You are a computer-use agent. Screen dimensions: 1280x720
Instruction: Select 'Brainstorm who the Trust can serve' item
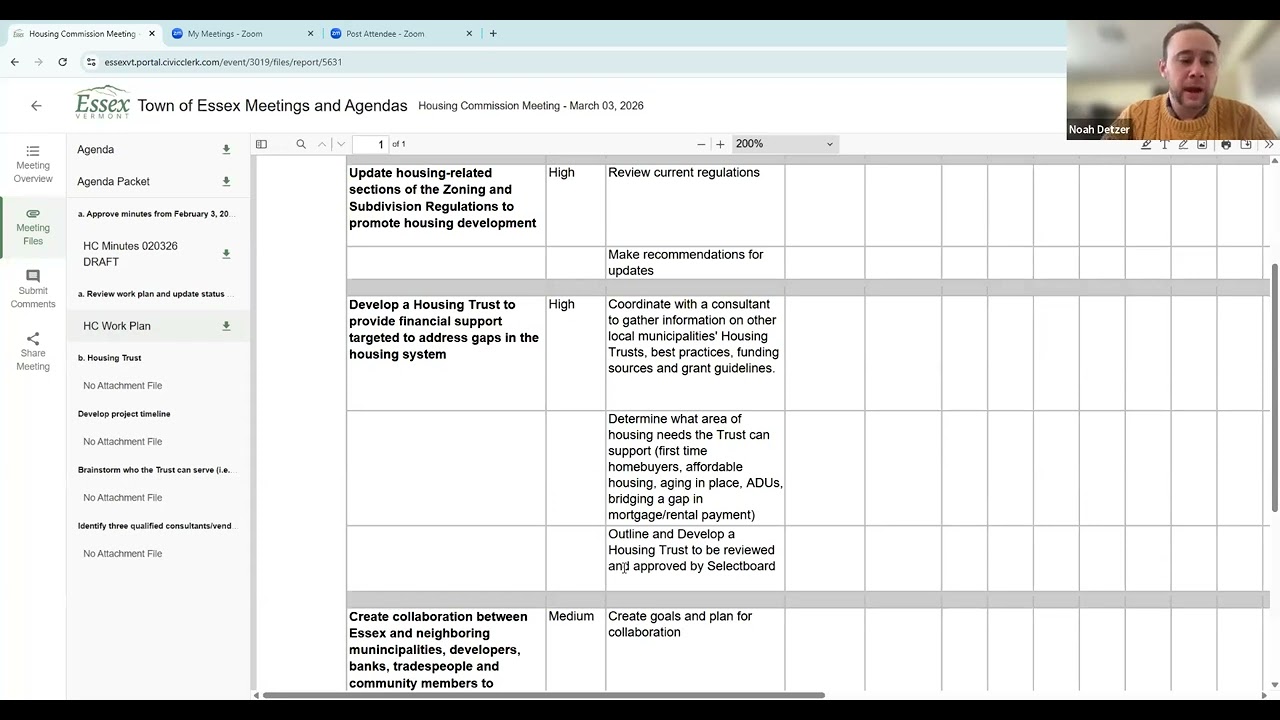click(x=154, y=470)
